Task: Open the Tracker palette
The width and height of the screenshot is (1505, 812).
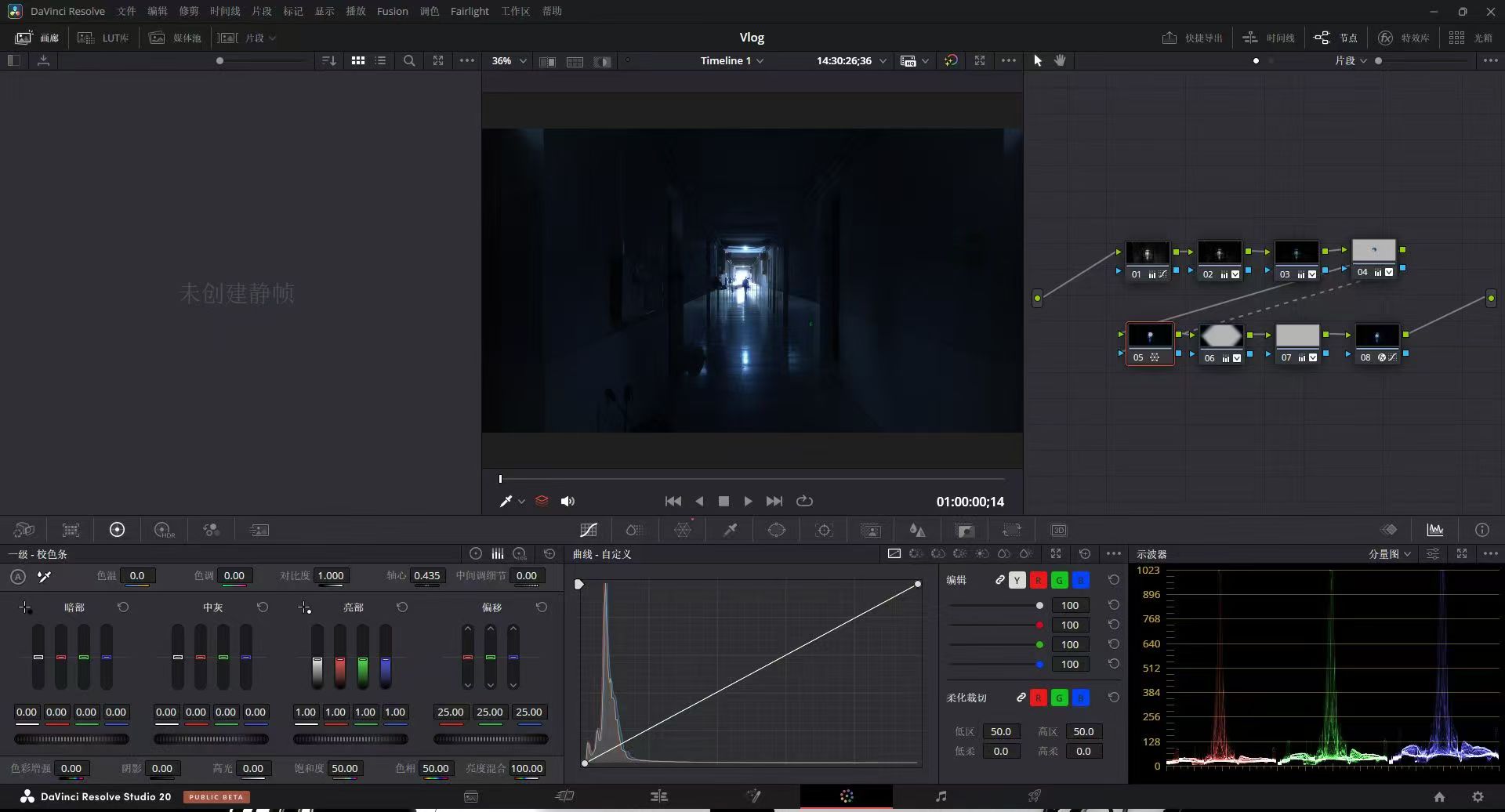Action: tap(824, 530)
